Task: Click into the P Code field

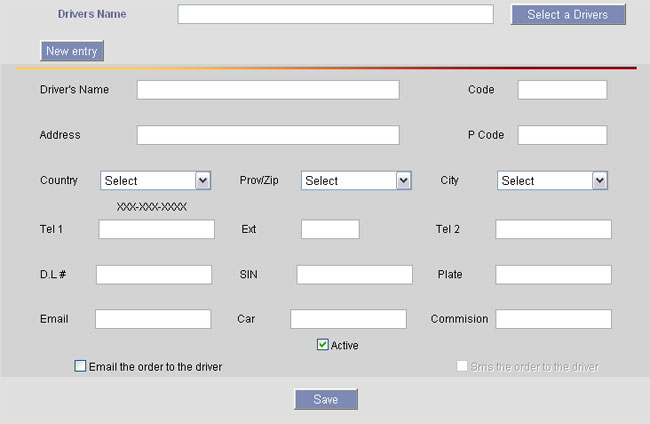Action: (x=562, y=135)
